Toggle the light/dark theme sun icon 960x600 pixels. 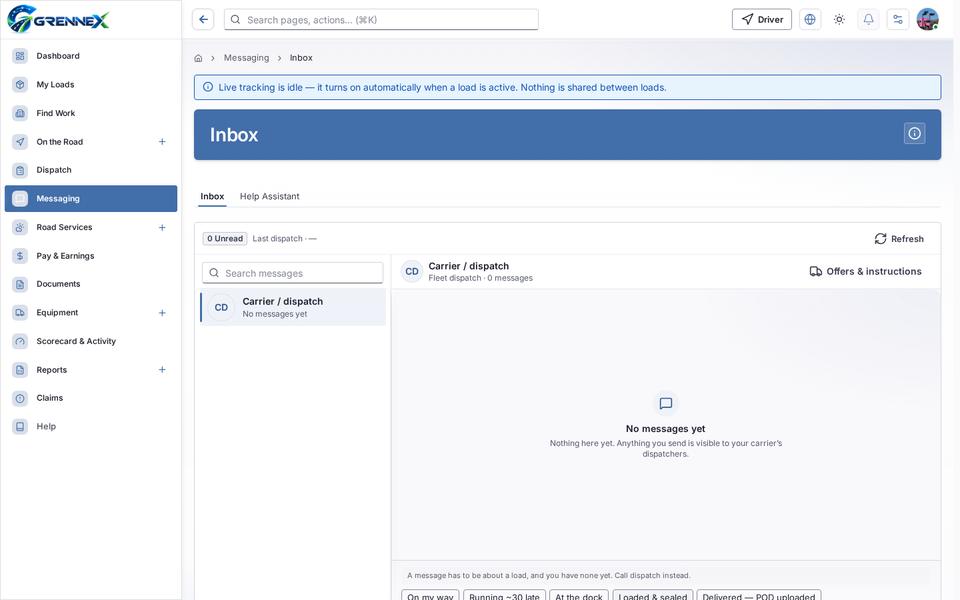point(839,20)
